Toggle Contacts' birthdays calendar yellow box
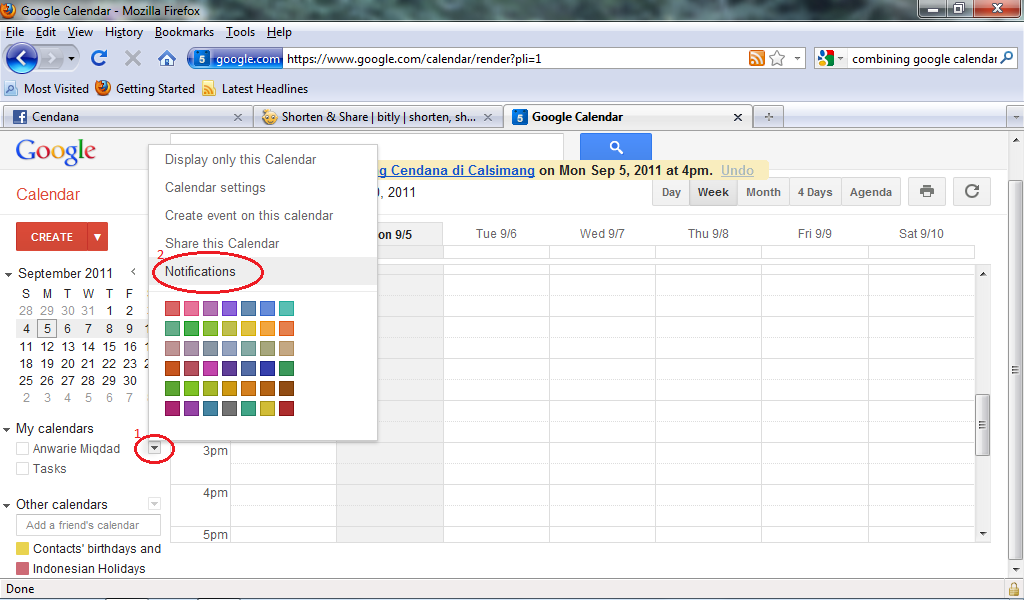The width and height of the screenshot is (1024, 600). pyautogui.click(x=22, y=548)
